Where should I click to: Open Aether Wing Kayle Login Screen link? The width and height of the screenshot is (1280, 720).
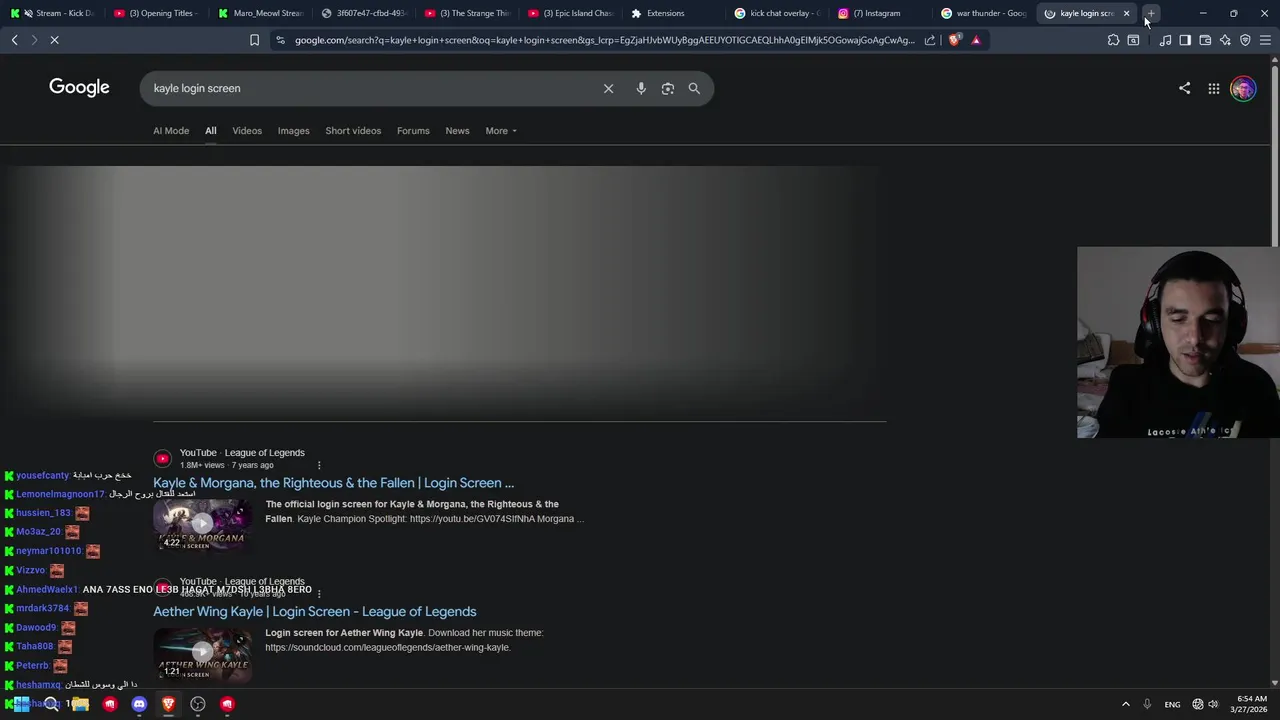[x=314, y=611]
